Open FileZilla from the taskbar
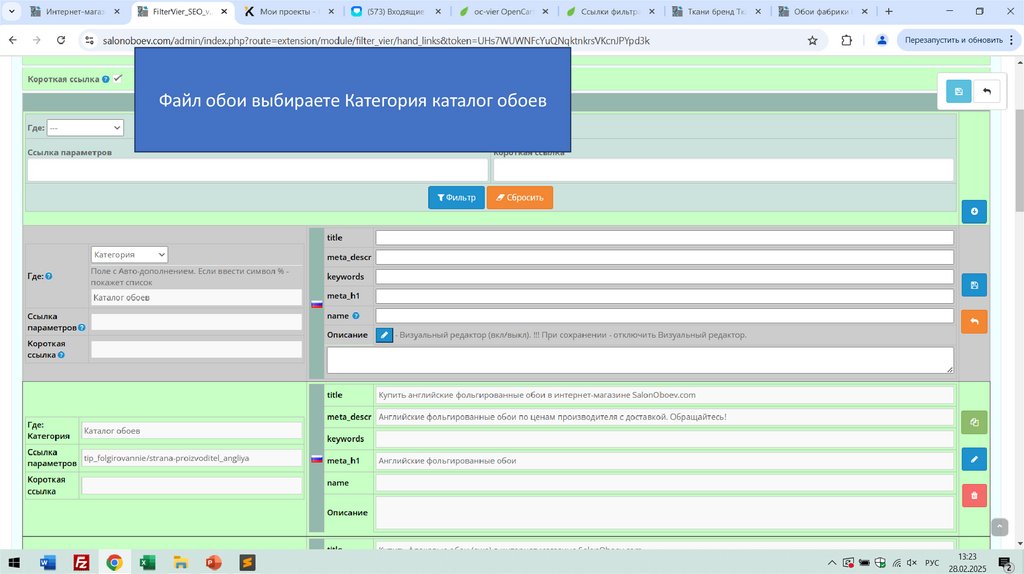 coord(81,562)
